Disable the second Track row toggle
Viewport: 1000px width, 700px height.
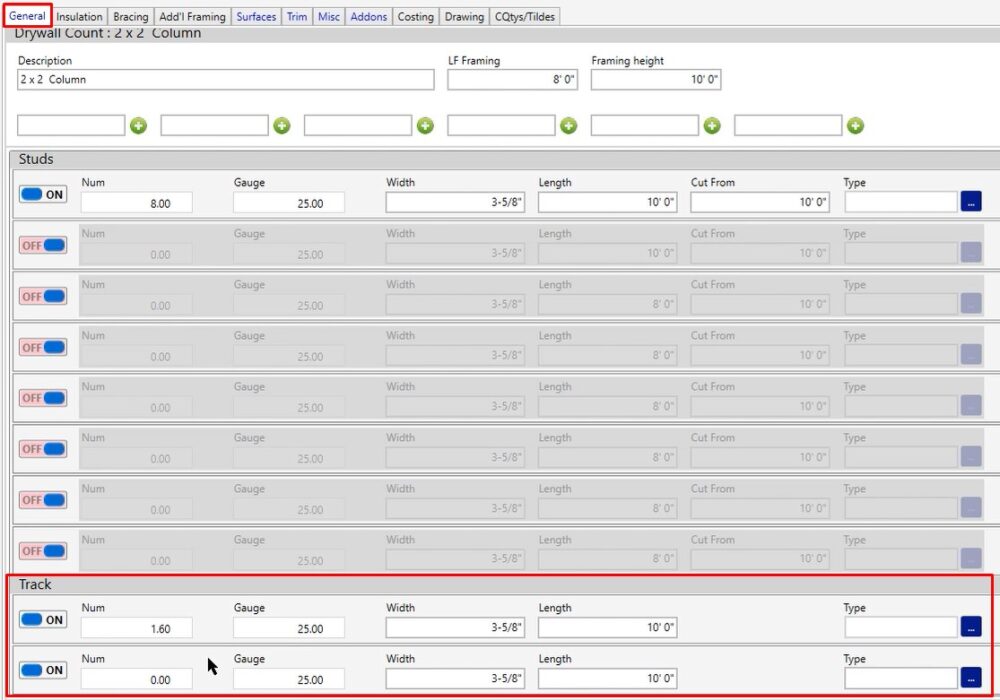point(43,671)
